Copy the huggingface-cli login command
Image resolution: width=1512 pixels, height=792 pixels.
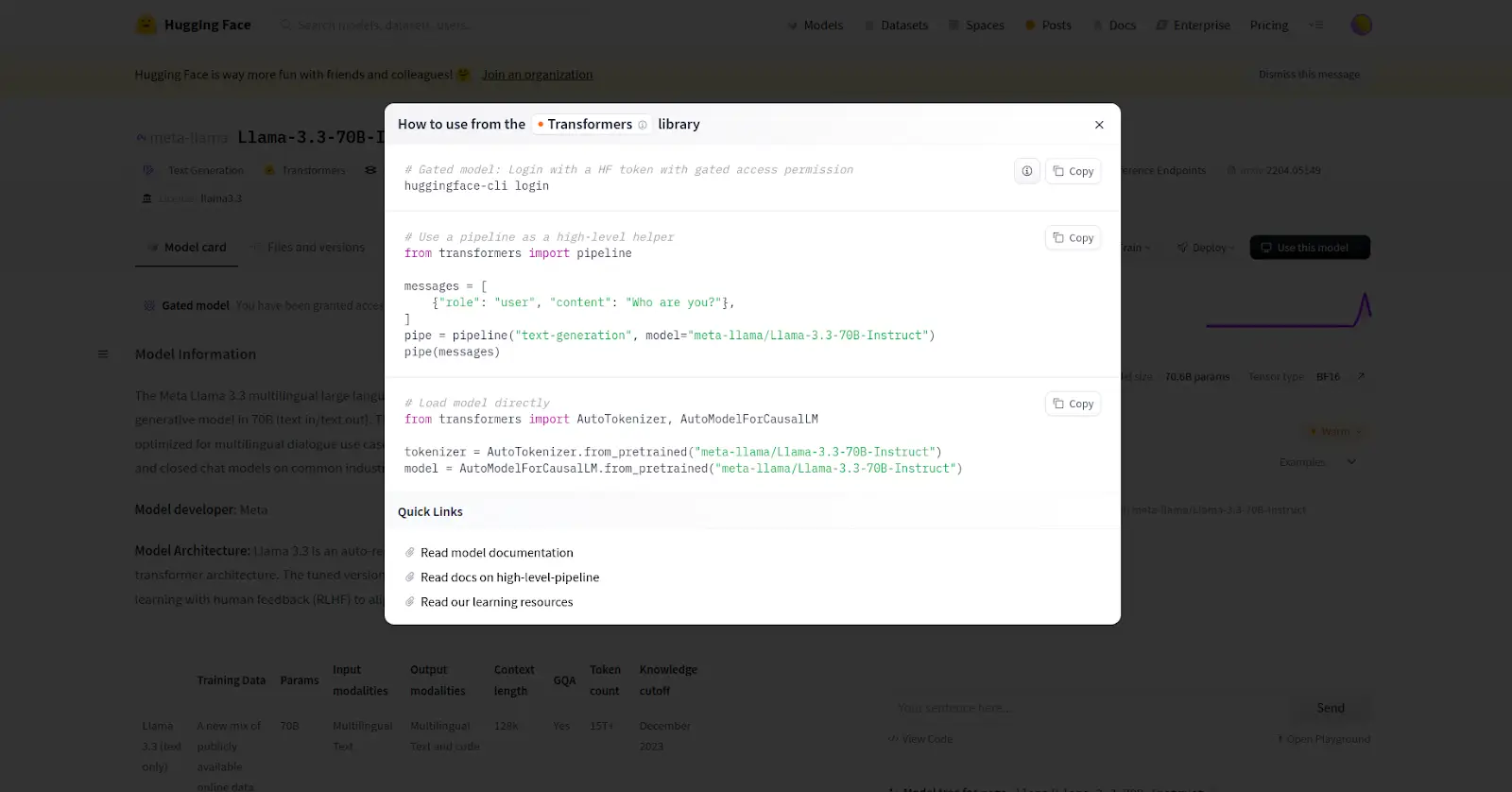[x=1074, y=171]
